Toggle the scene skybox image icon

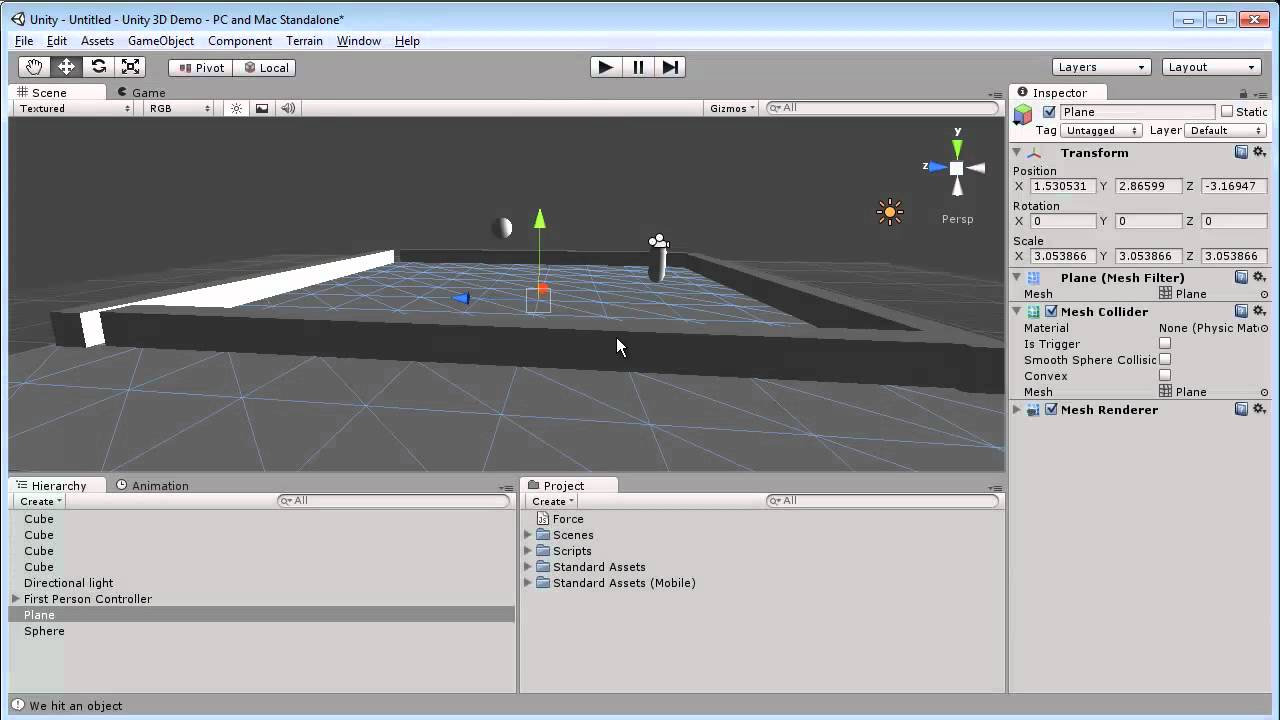262,108
